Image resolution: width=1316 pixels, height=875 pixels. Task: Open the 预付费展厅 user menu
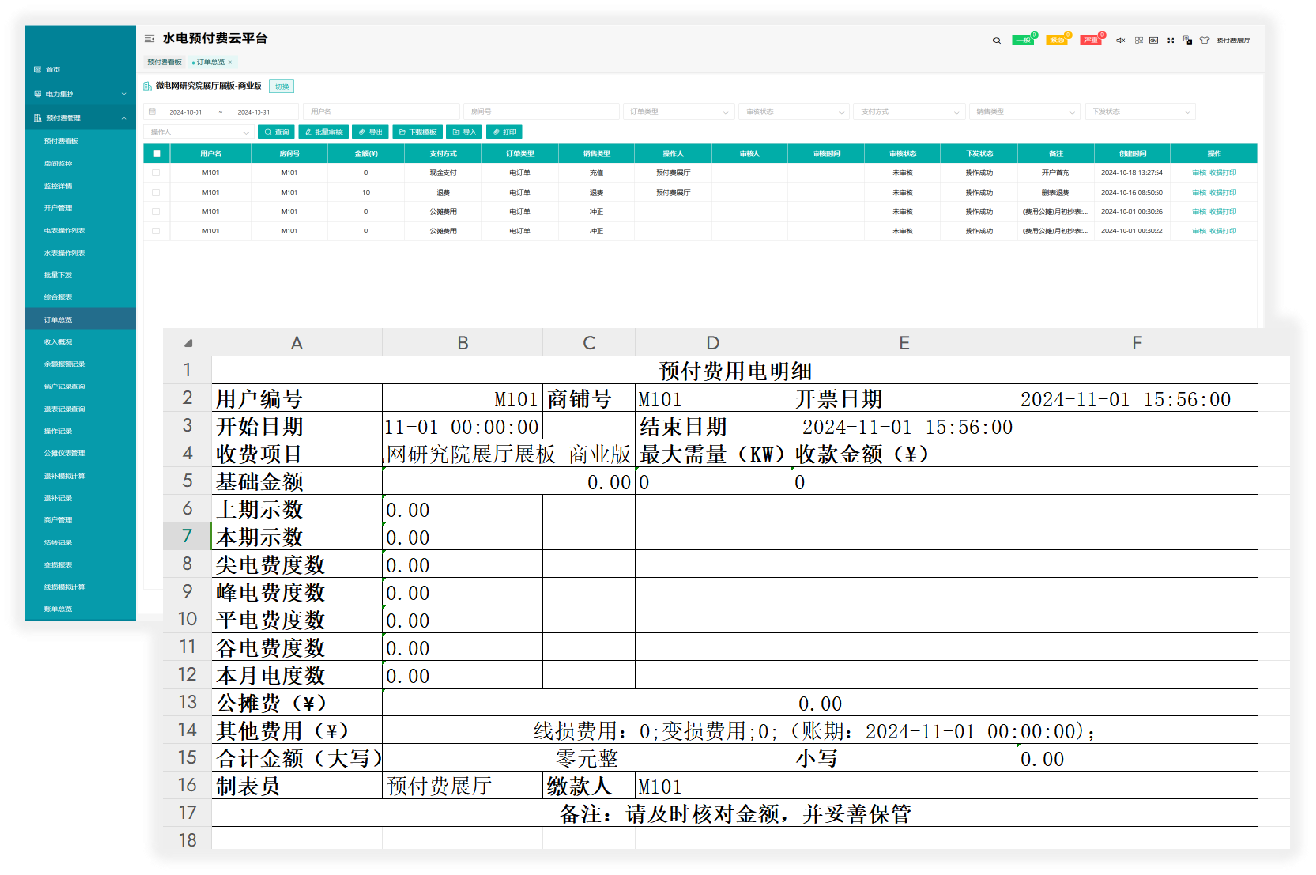click(x=1233, y=40)
